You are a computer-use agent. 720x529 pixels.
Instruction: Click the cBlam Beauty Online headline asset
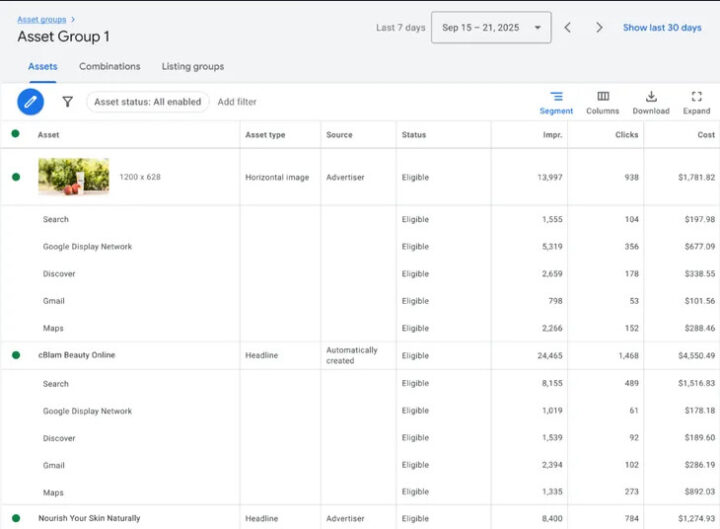click(77, 355)
